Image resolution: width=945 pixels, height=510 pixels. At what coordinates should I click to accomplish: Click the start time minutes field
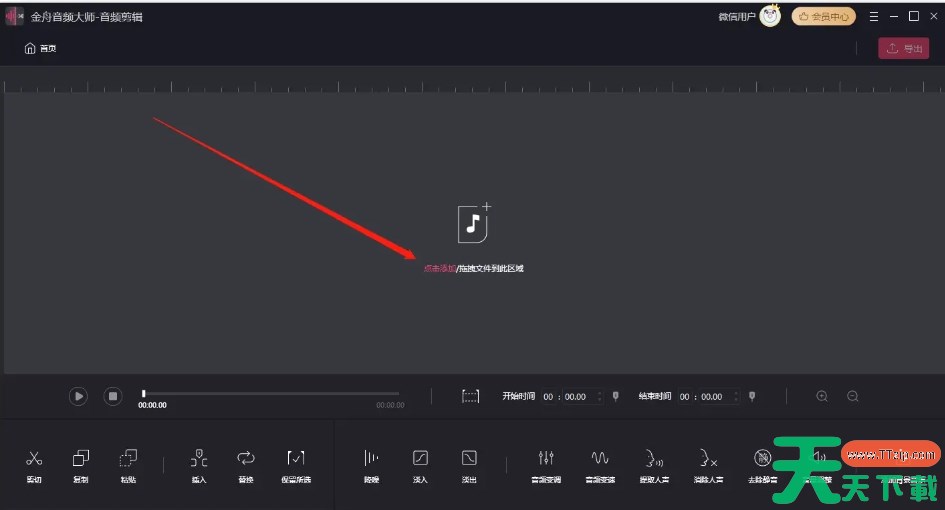[548, 397]
